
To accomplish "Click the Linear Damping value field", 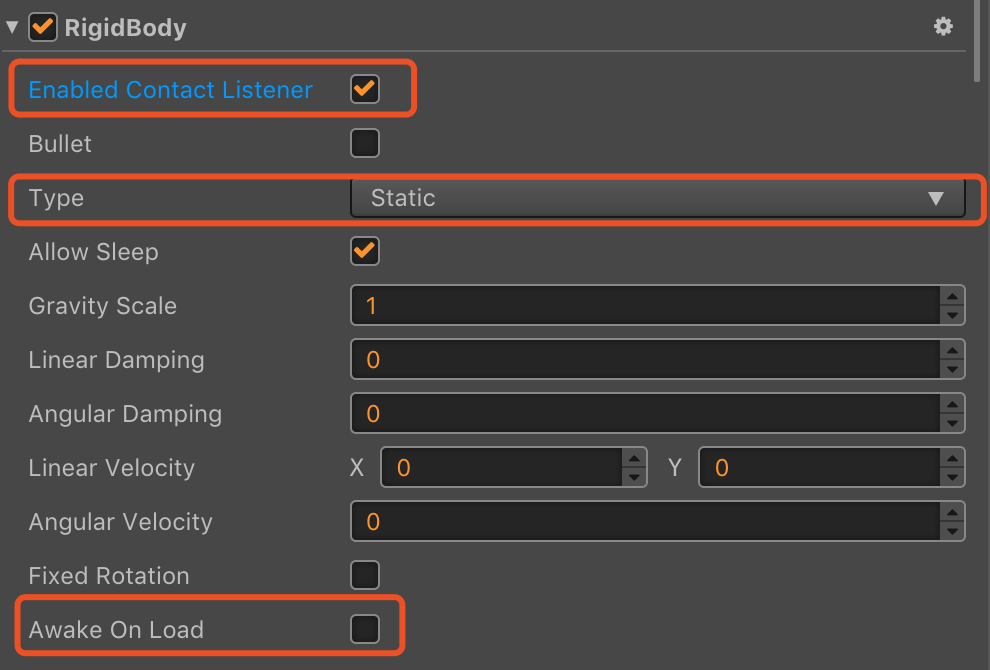I will (645, 359).
